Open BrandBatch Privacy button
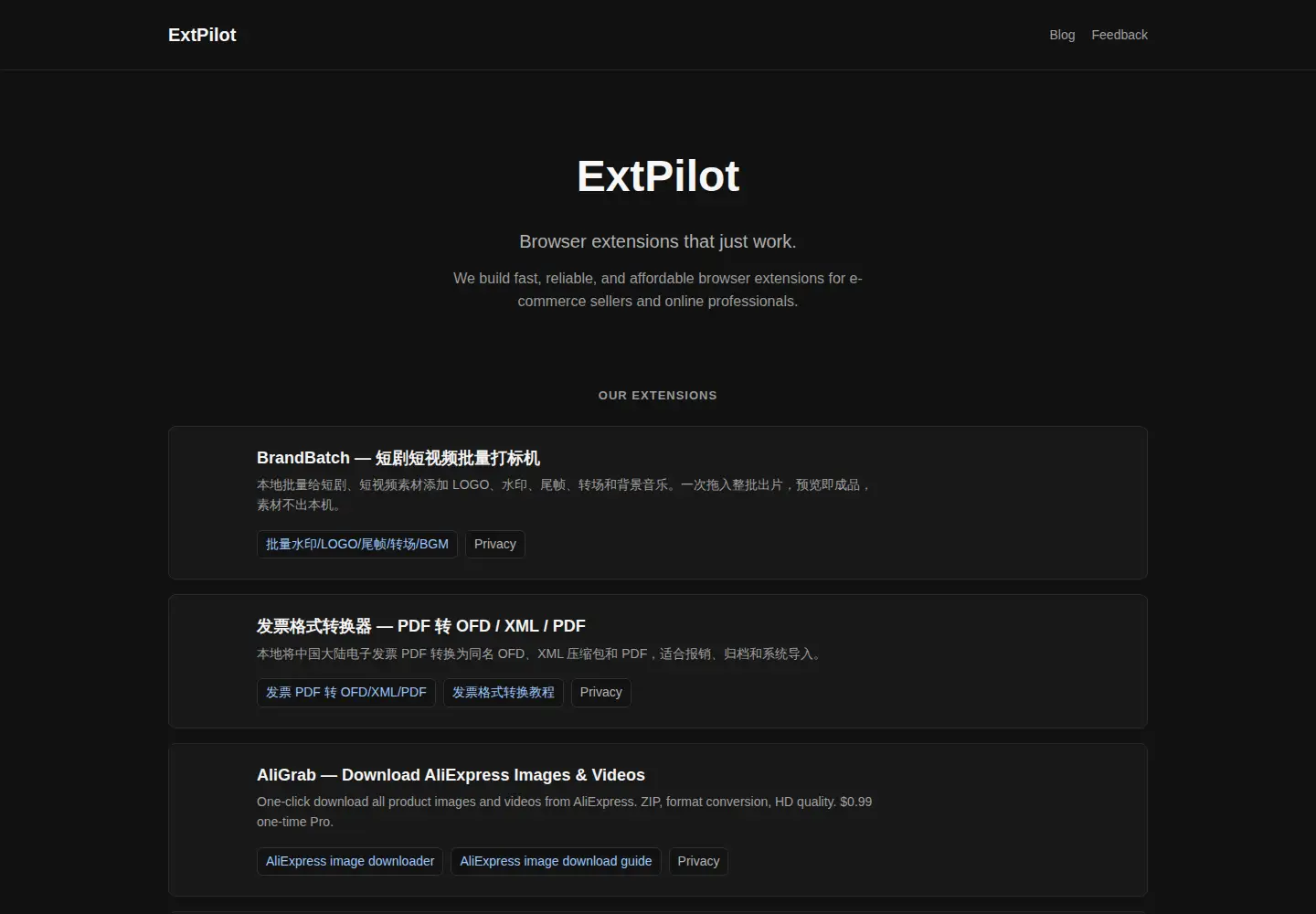 (x=495, y=544)
